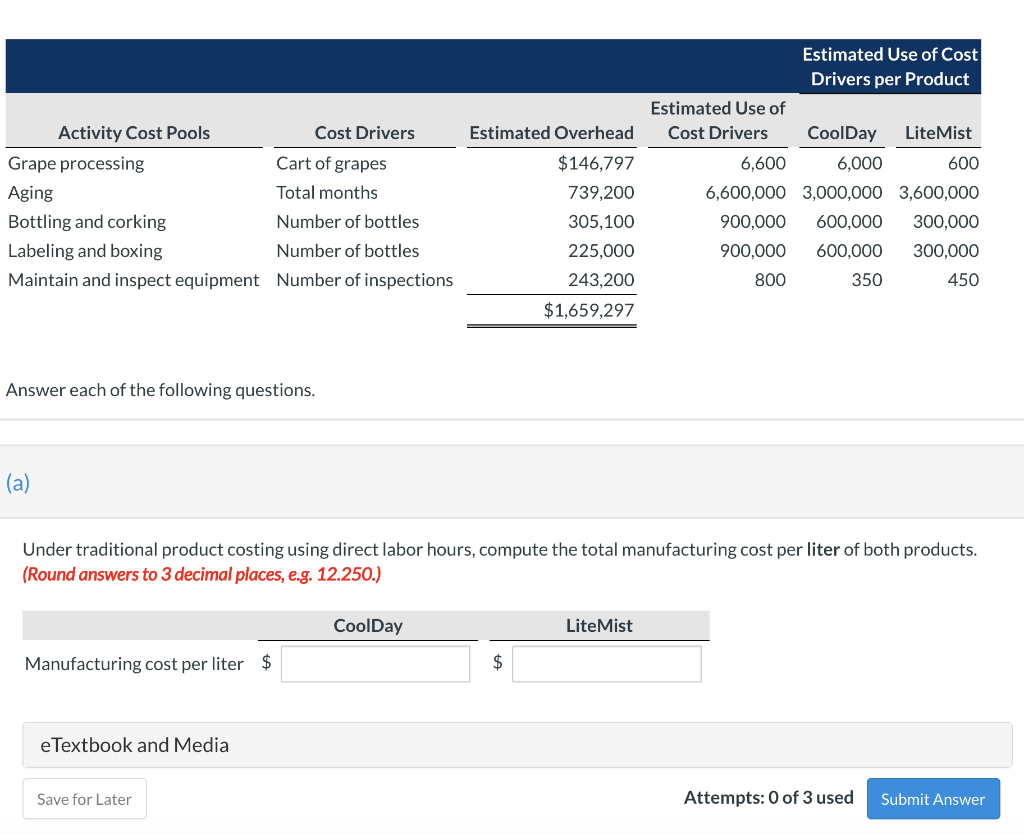Click the LiteMist manufacturing cost input field

point(606,663)
